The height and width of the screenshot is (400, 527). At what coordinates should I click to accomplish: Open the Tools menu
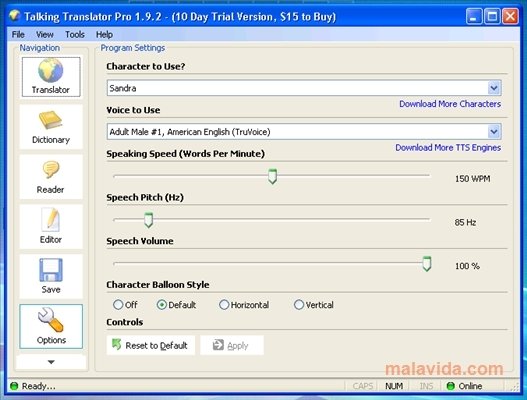pos(75,34)
